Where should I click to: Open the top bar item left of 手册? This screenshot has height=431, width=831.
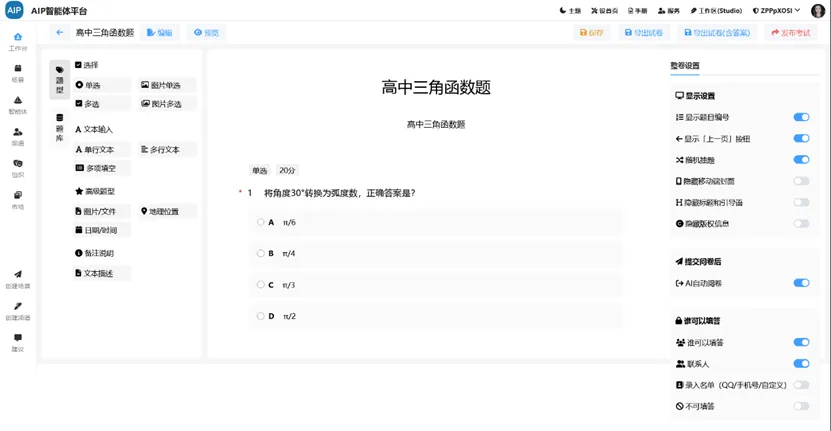point(605,11)
